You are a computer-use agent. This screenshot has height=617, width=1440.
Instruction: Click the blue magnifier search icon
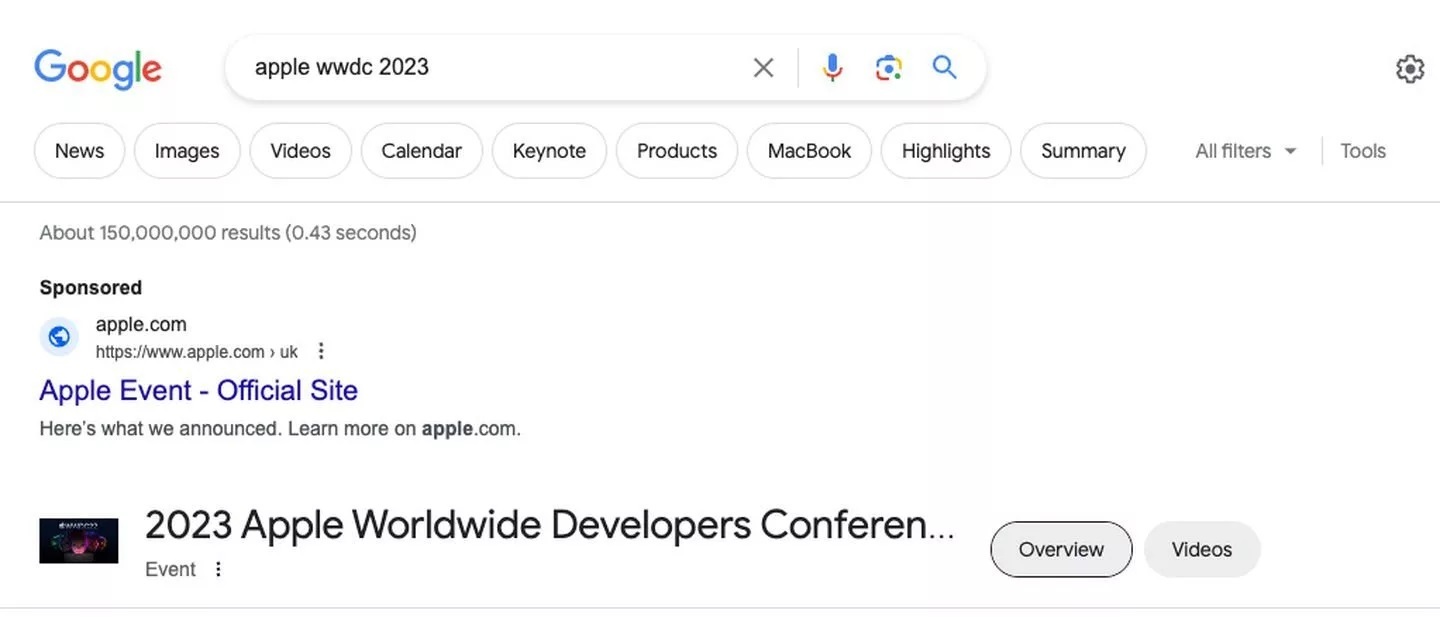[x=945, y=68]
